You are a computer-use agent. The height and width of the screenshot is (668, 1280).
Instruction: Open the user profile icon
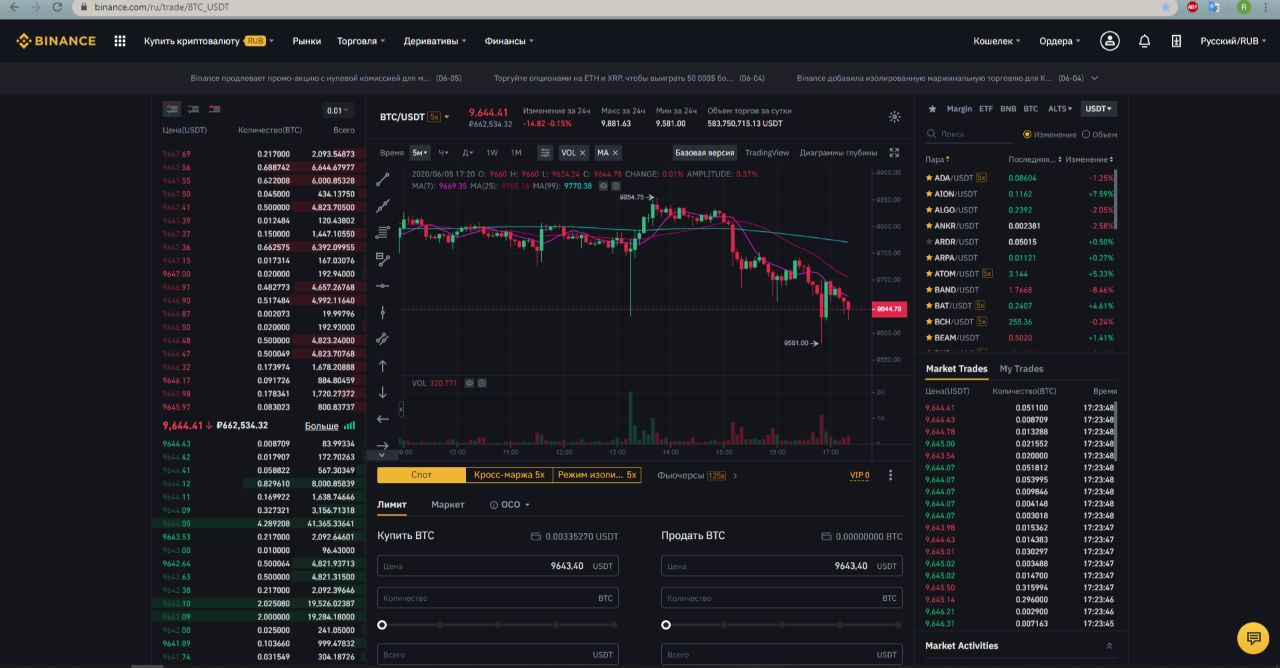point(1110,41)
